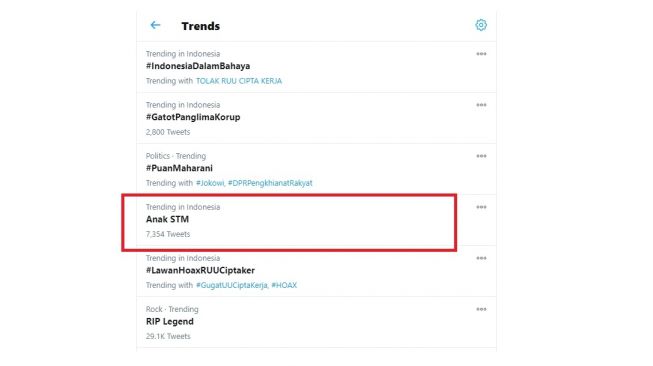Open more options for #IndonesiaDalamBahaya trend

[x=481, y=54]
